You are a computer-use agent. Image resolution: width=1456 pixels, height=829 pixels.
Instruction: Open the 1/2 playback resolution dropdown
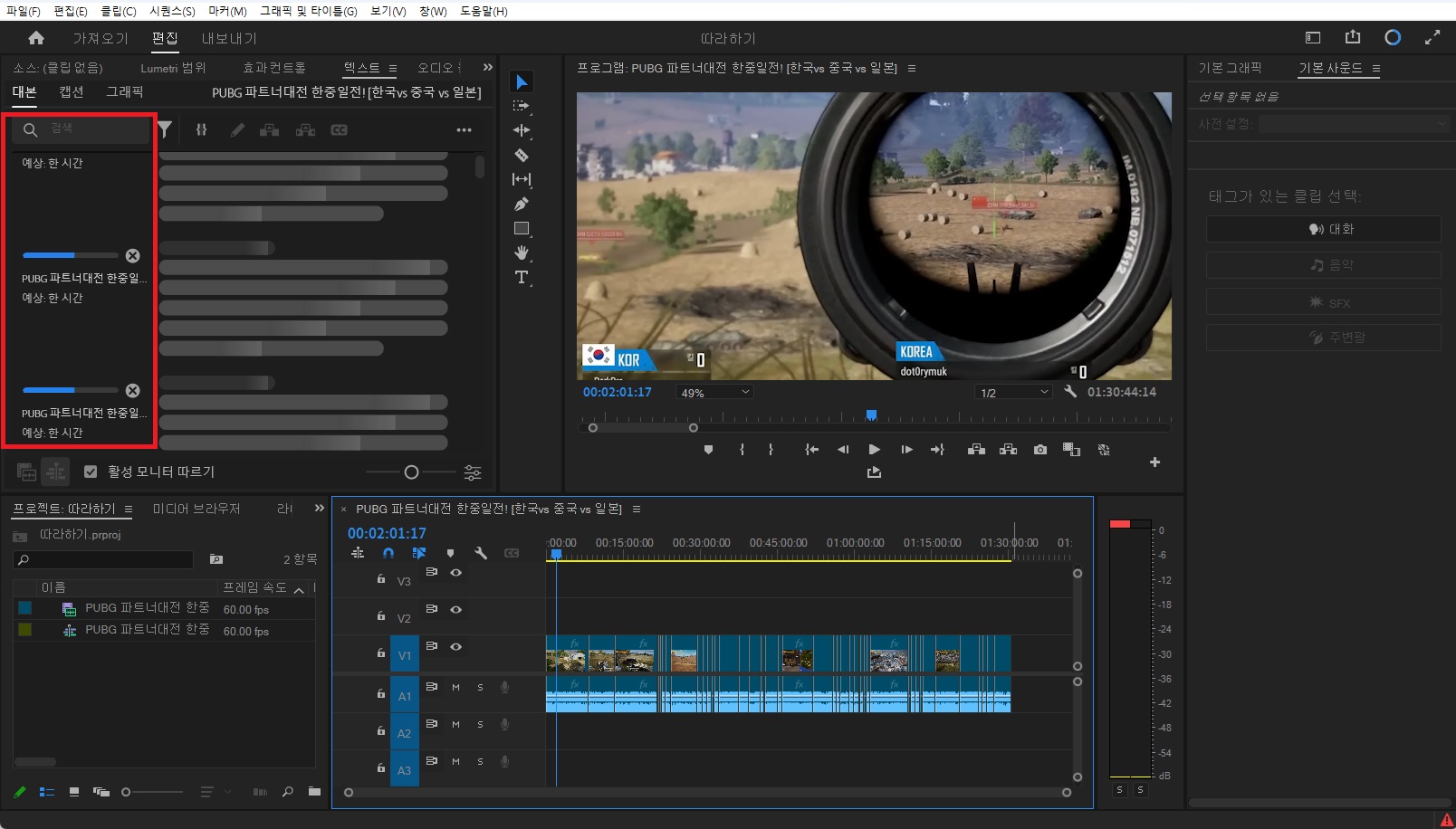point(1013,392)
